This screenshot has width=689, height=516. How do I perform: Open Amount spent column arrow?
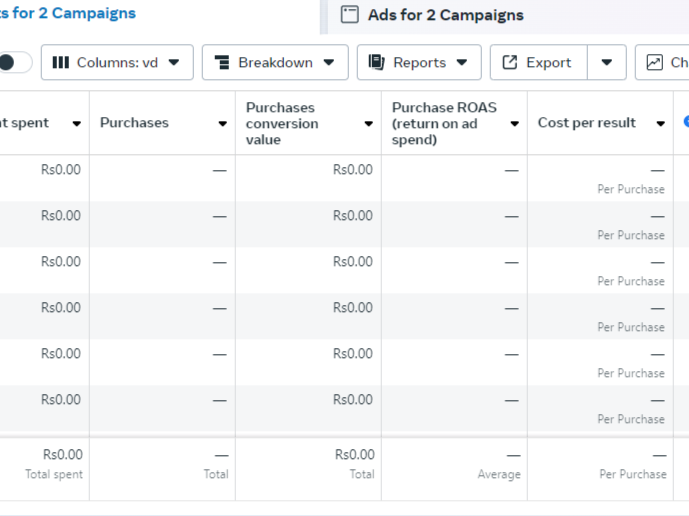[x=76, y=124]
